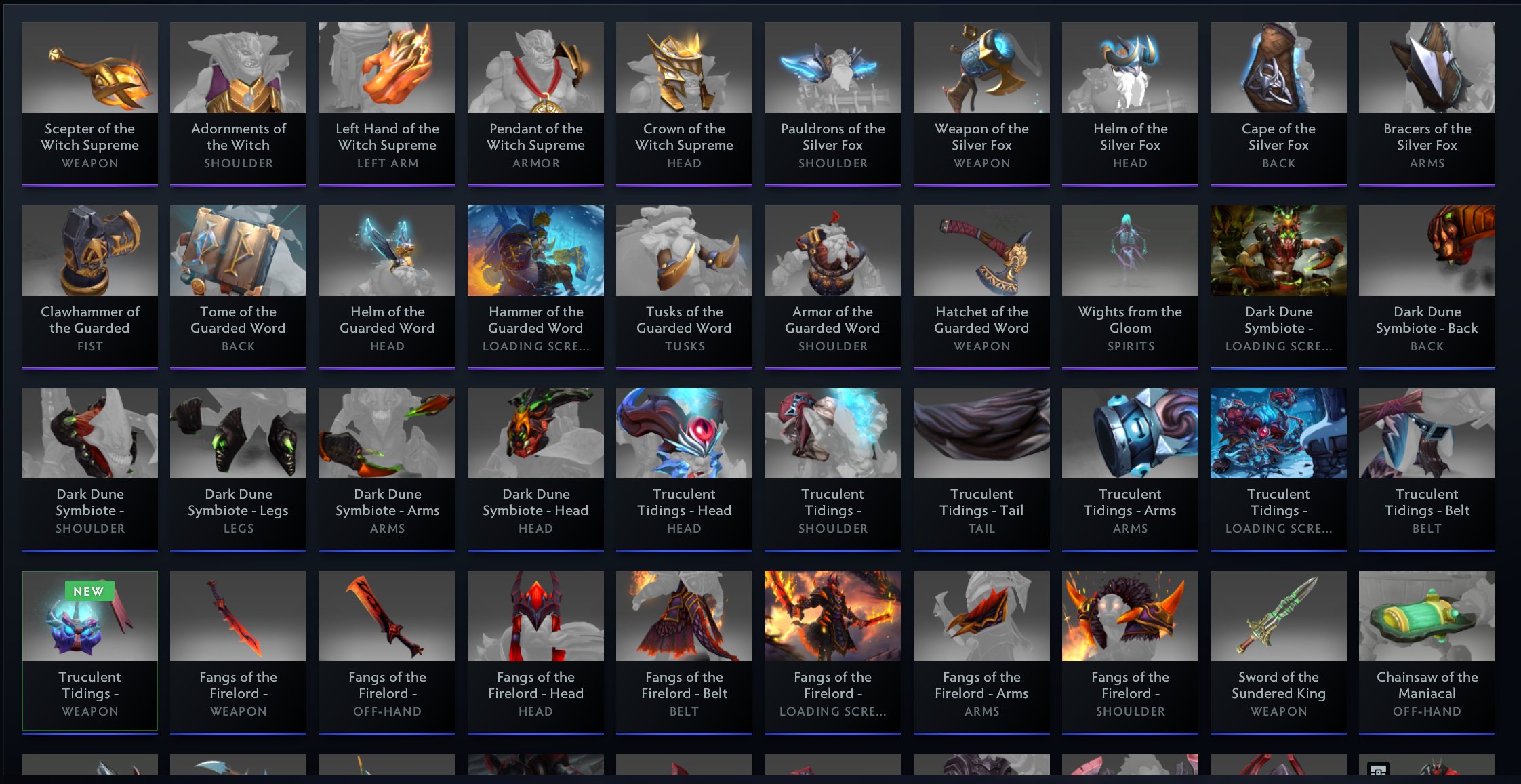
Task: Choose Fangs of the Firelord Head item
Action: point(535,652)
